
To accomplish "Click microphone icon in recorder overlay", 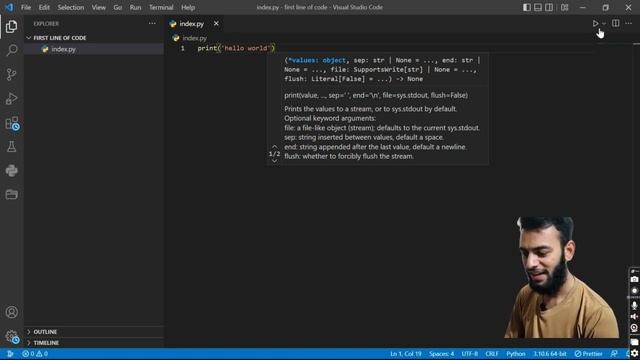I will [x=634, y=305].
